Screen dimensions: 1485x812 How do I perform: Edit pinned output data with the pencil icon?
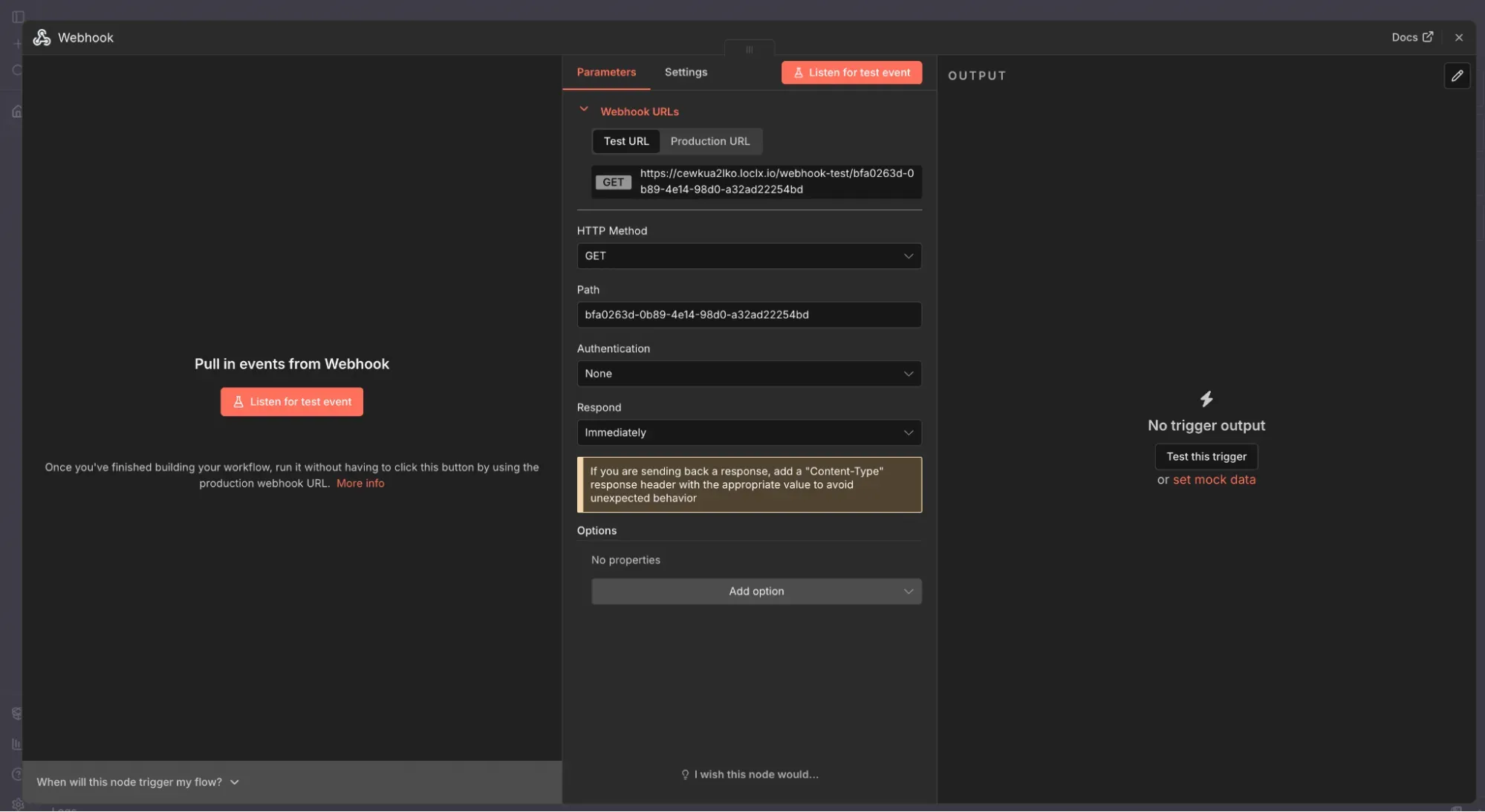pyautogui.click(x=1457, y=76)
